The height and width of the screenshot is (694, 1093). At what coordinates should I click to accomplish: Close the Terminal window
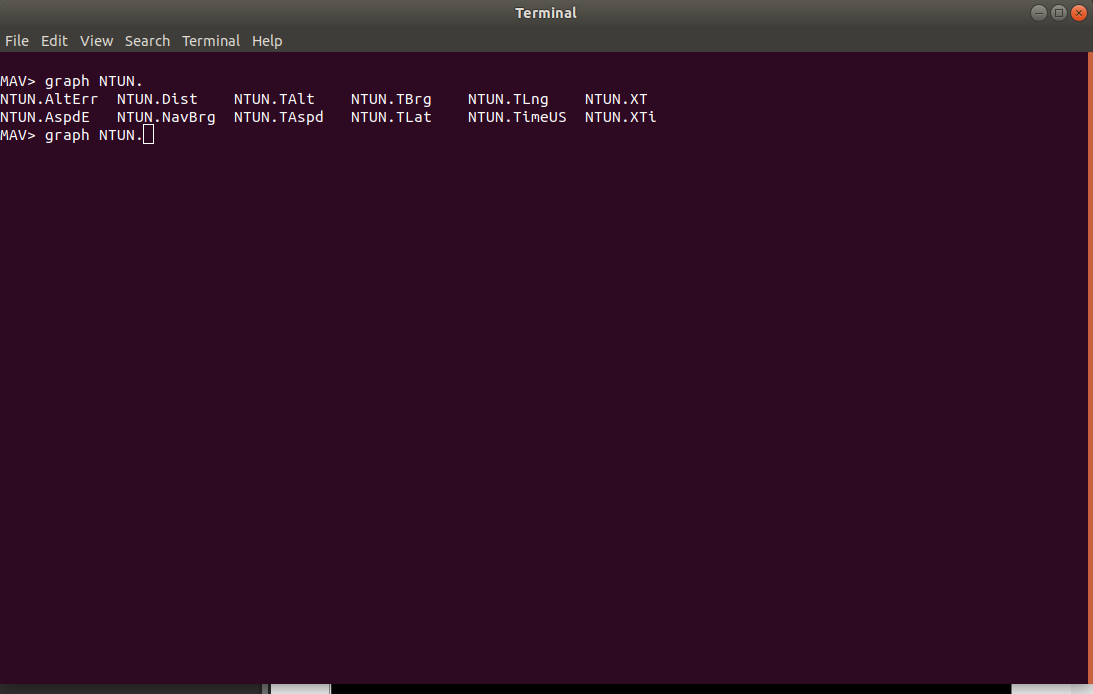coord(1079,13)
